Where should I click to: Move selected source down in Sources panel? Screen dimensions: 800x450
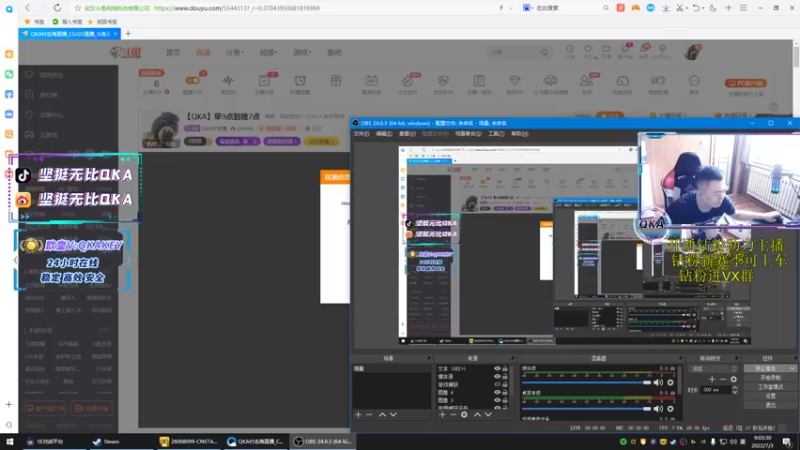point(488,415)
